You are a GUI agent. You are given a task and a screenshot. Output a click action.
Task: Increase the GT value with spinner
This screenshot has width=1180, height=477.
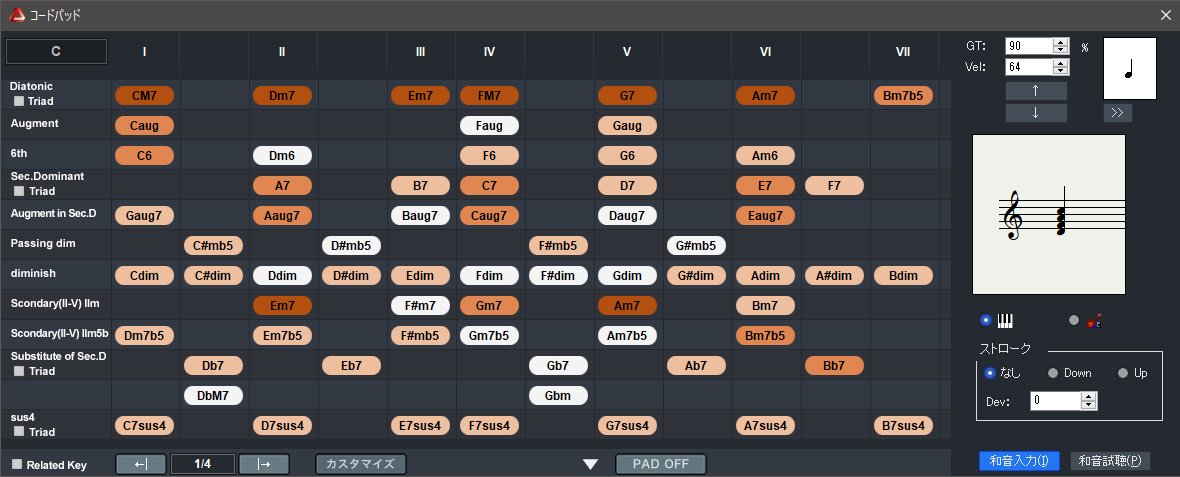[1062, 42]
